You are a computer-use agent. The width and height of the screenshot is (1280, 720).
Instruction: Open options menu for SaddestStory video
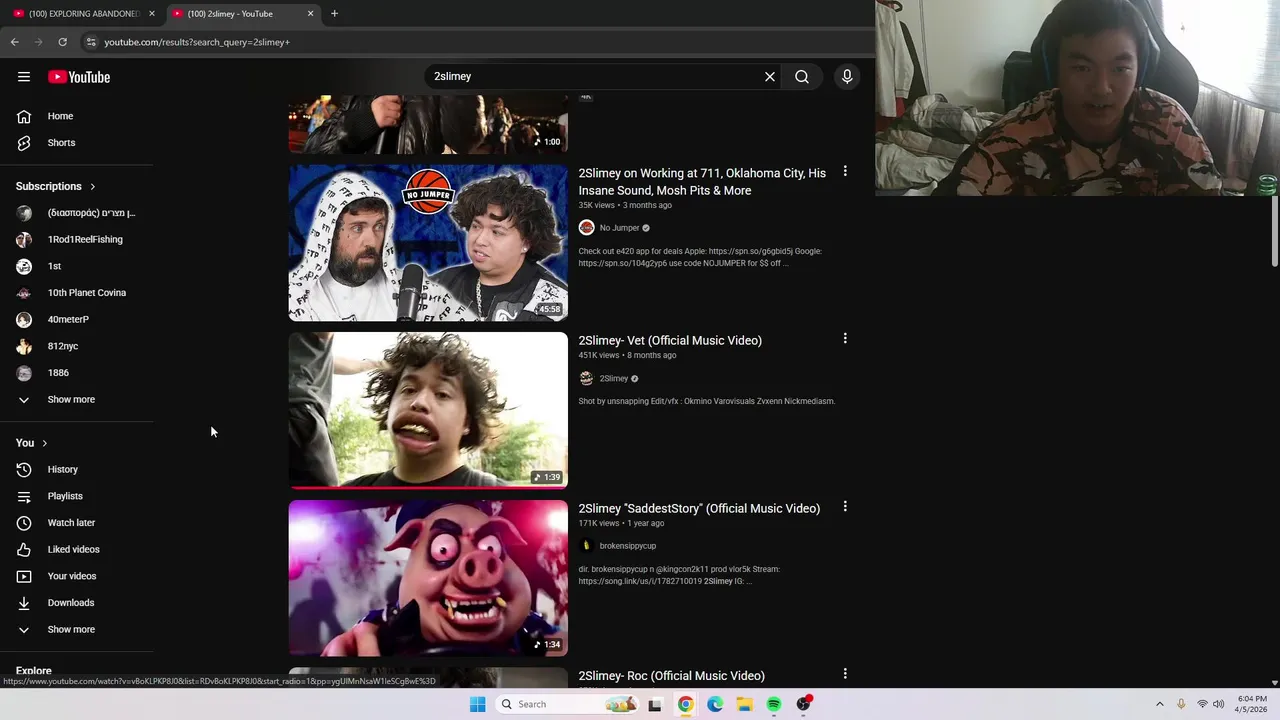pos(845,507)
